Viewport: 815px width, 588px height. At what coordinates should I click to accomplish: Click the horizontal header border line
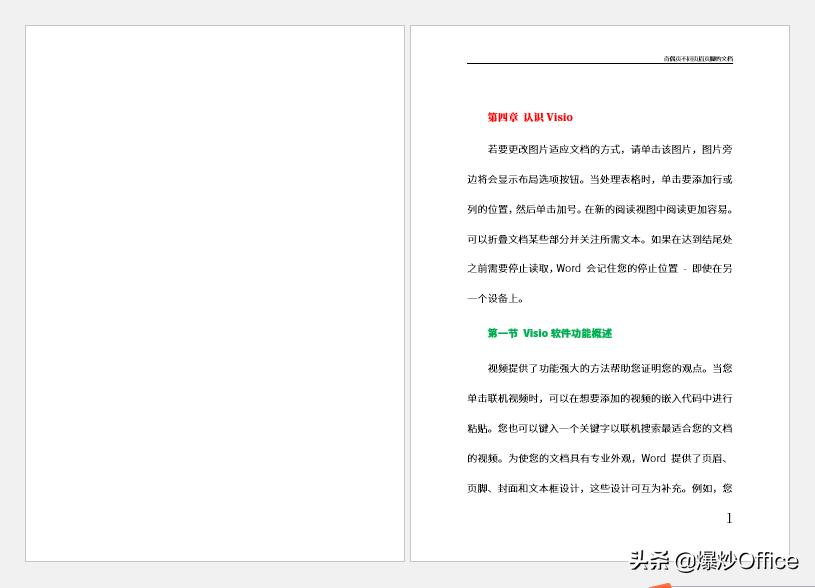click(600, 64)
